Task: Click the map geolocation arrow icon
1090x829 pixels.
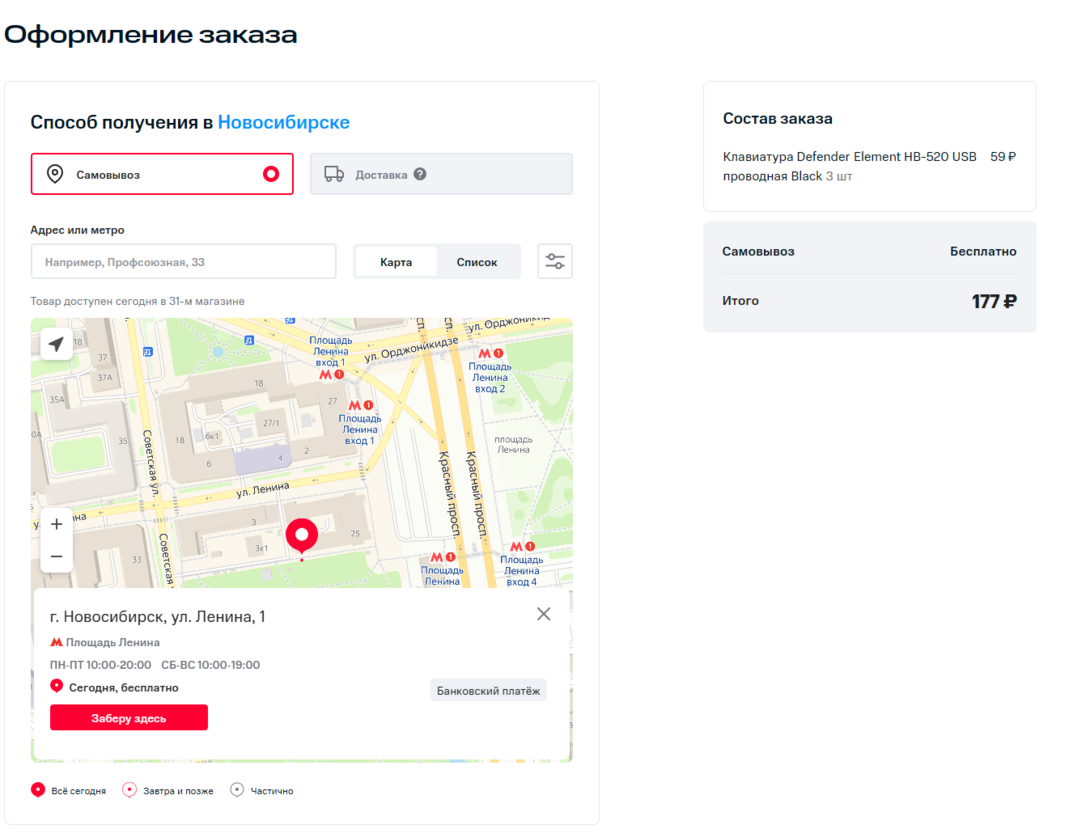Action: pos(56,343)
